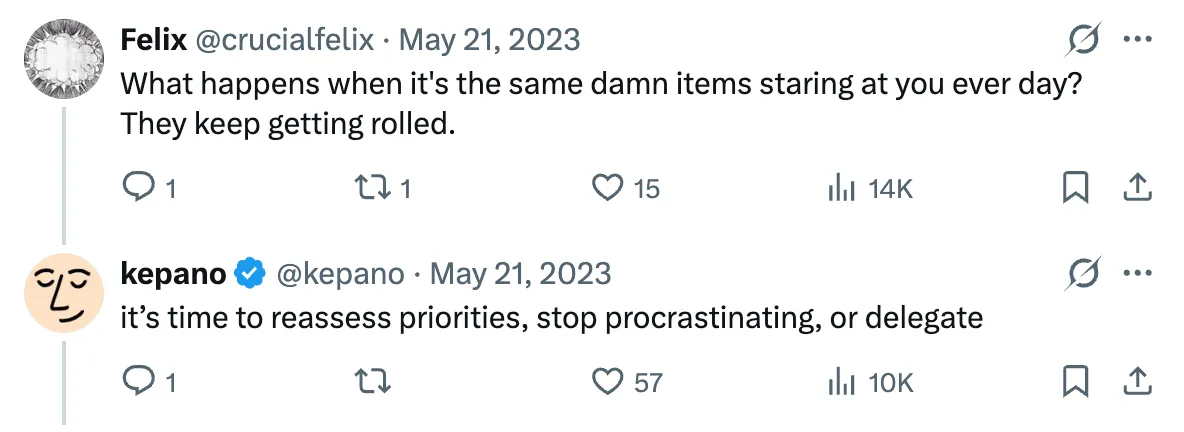Bookmark kepano's tweet
This screenshot has width=1184, height=432.
click(1075, 380)
